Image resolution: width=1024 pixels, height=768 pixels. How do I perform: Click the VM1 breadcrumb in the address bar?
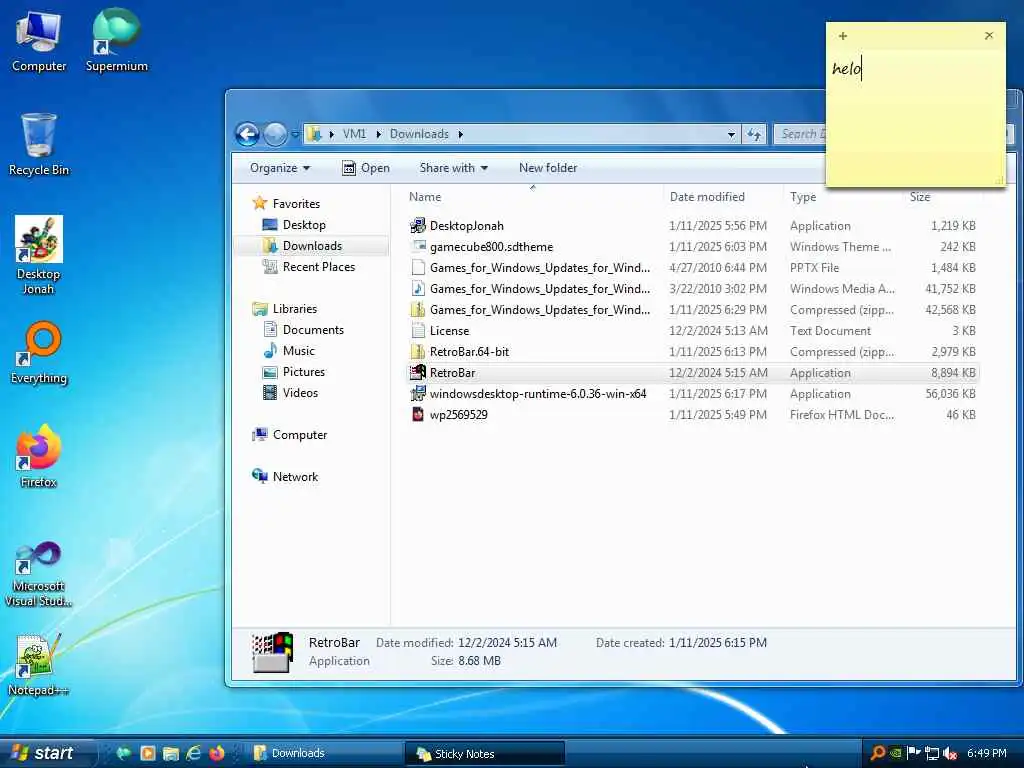coord(354,134)
